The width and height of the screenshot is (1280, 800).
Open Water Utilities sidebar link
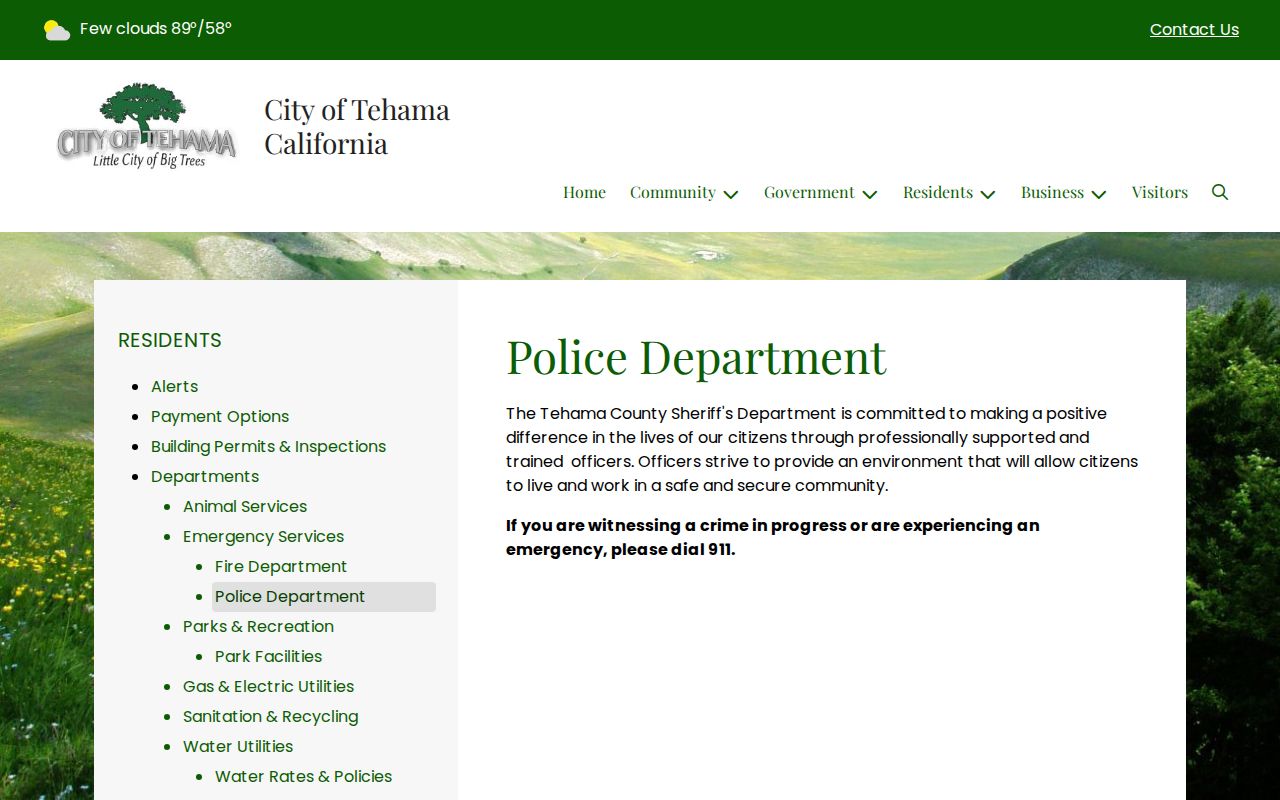click(x=238, y=746)
